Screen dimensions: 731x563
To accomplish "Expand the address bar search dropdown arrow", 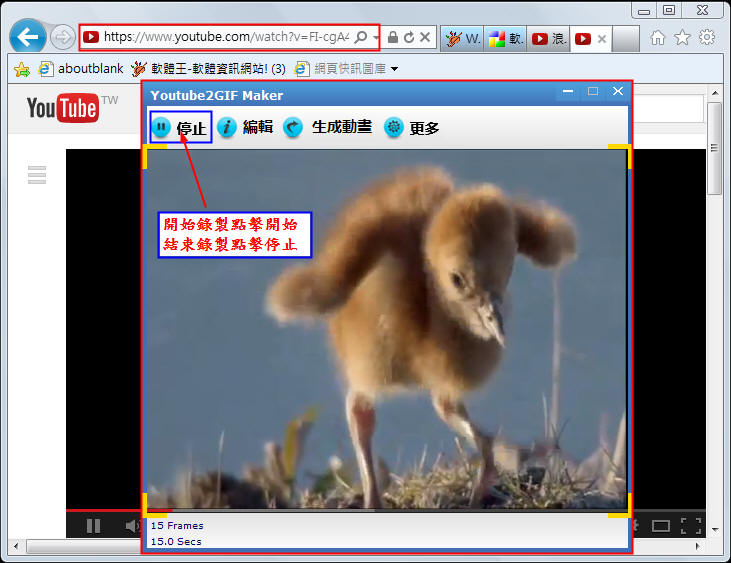I will [x=376, y=38].
